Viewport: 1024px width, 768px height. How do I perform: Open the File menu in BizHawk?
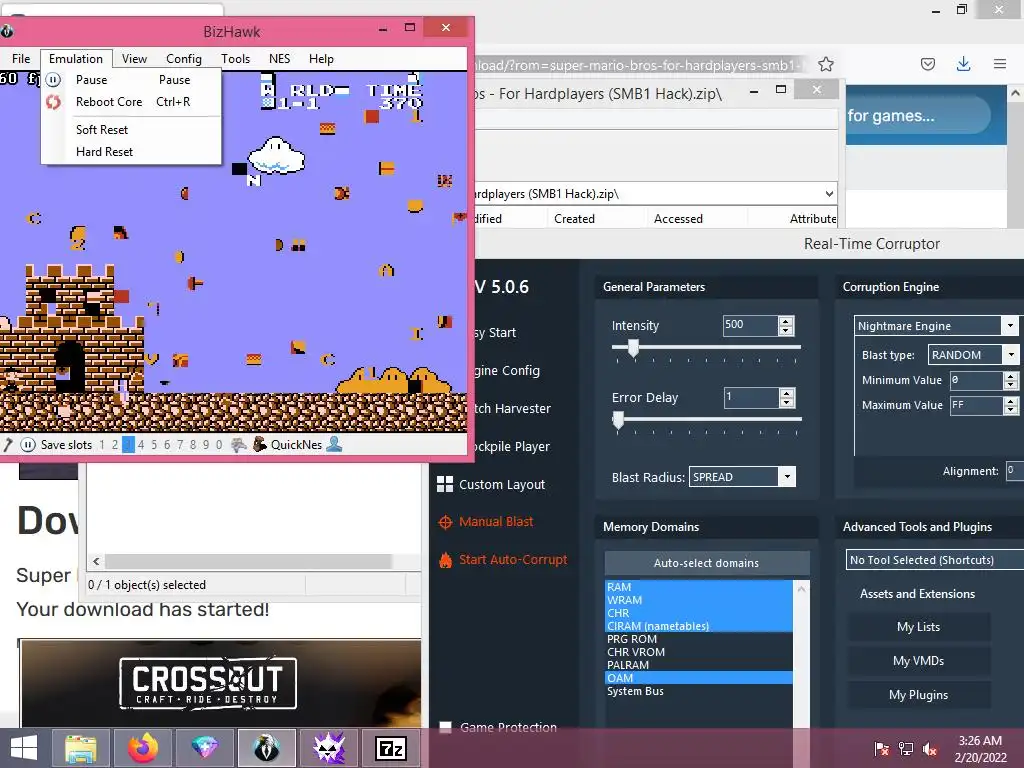(21, 59)
